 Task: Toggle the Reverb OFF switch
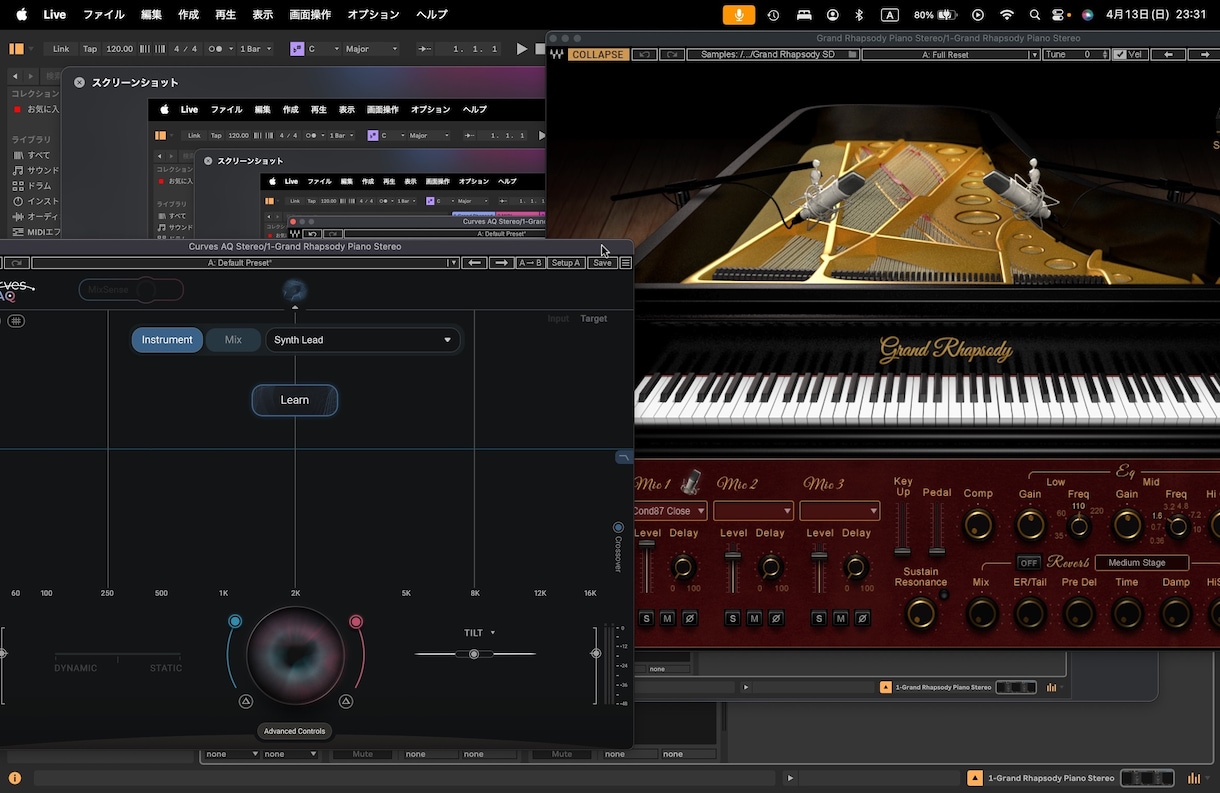pos(1028,563)
